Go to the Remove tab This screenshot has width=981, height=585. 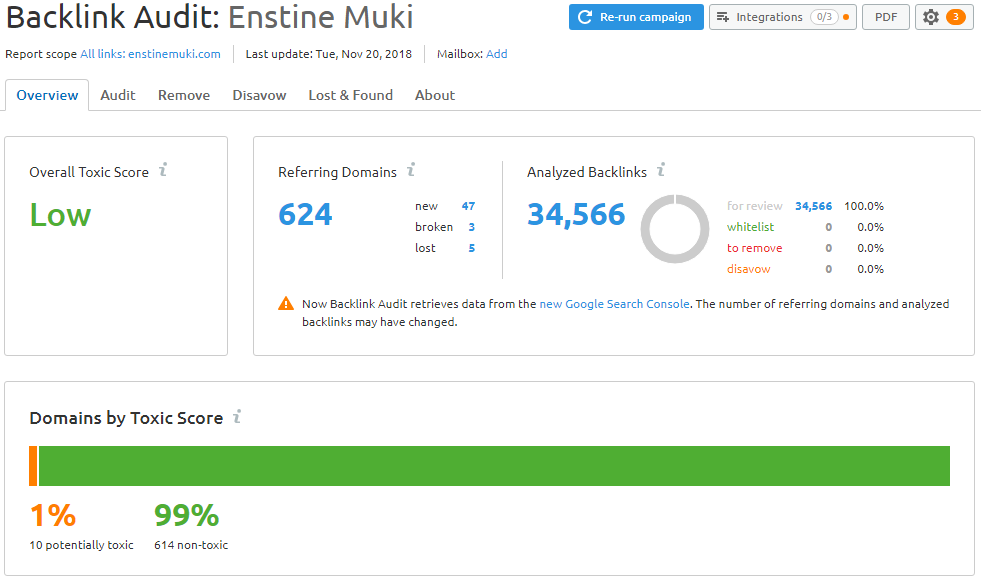(184, 95)
